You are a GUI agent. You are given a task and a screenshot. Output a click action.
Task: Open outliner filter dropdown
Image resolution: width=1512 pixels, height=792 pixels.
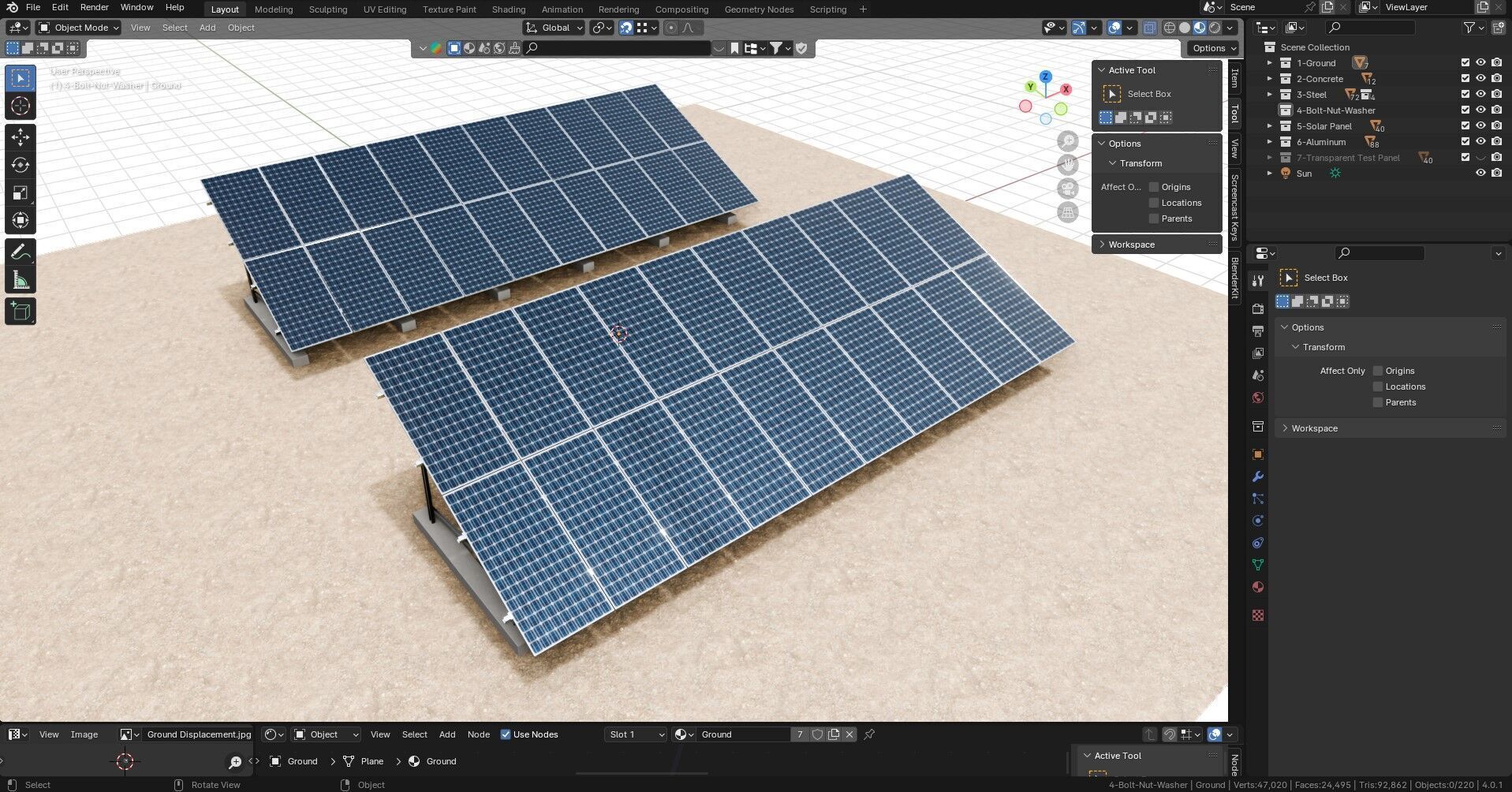tap(1473, 28)
